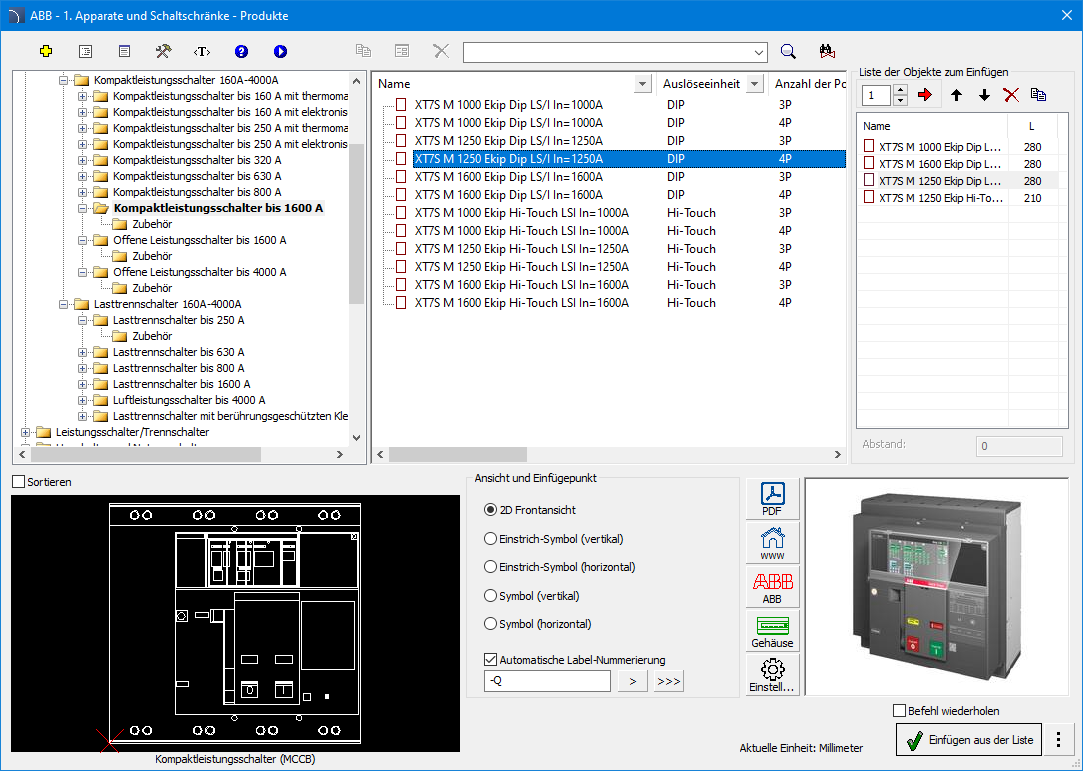Viewport: 1083px width, 771px height.
Task: Expand the Lasttrennschalter bis 630 A folder
Action: [83, 352]
